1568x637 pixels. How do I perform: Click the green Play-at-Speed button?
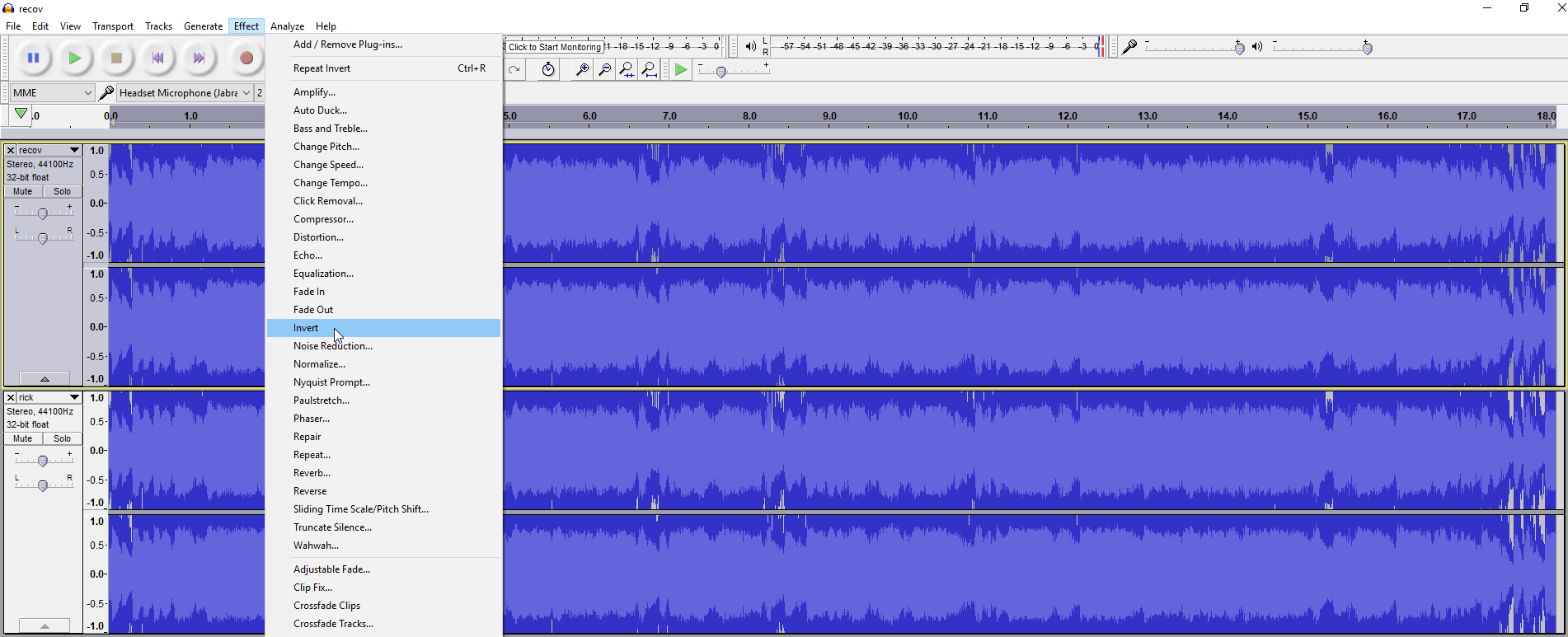tap(681, 70)
